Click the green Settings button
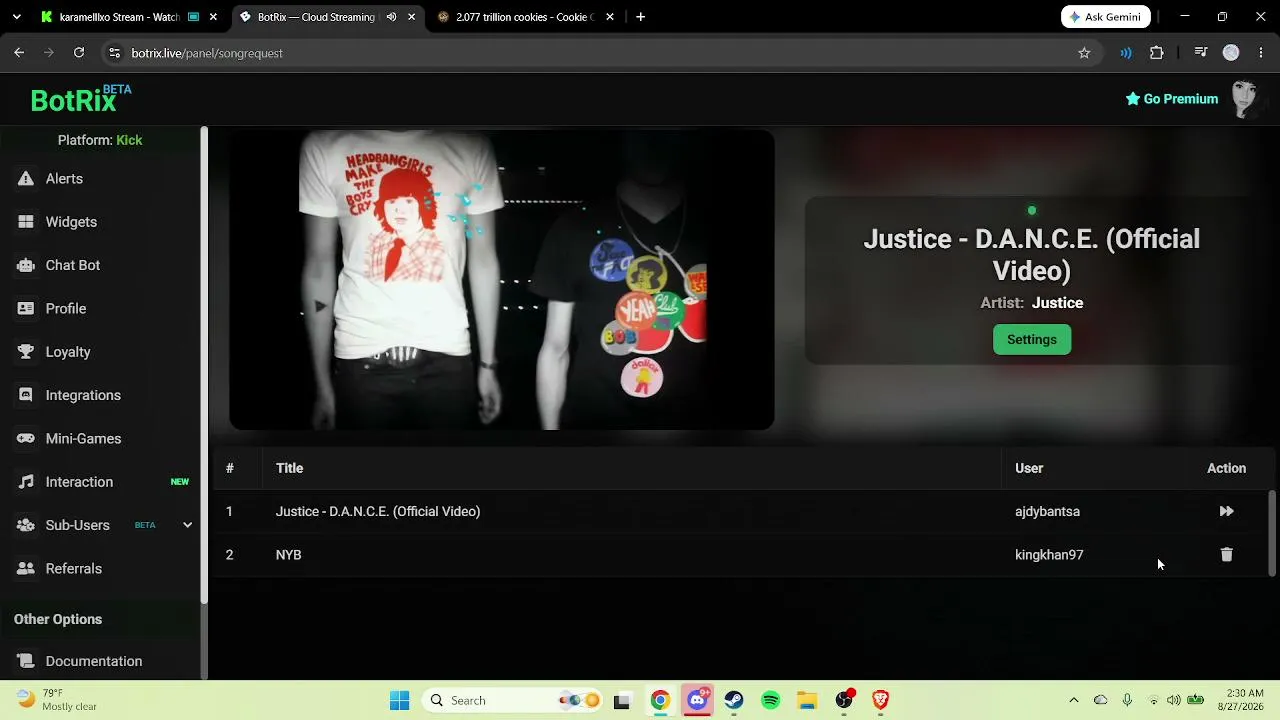Image resolution: width=1280 pixels, height=720 pixels. [x=1032, y=340]
